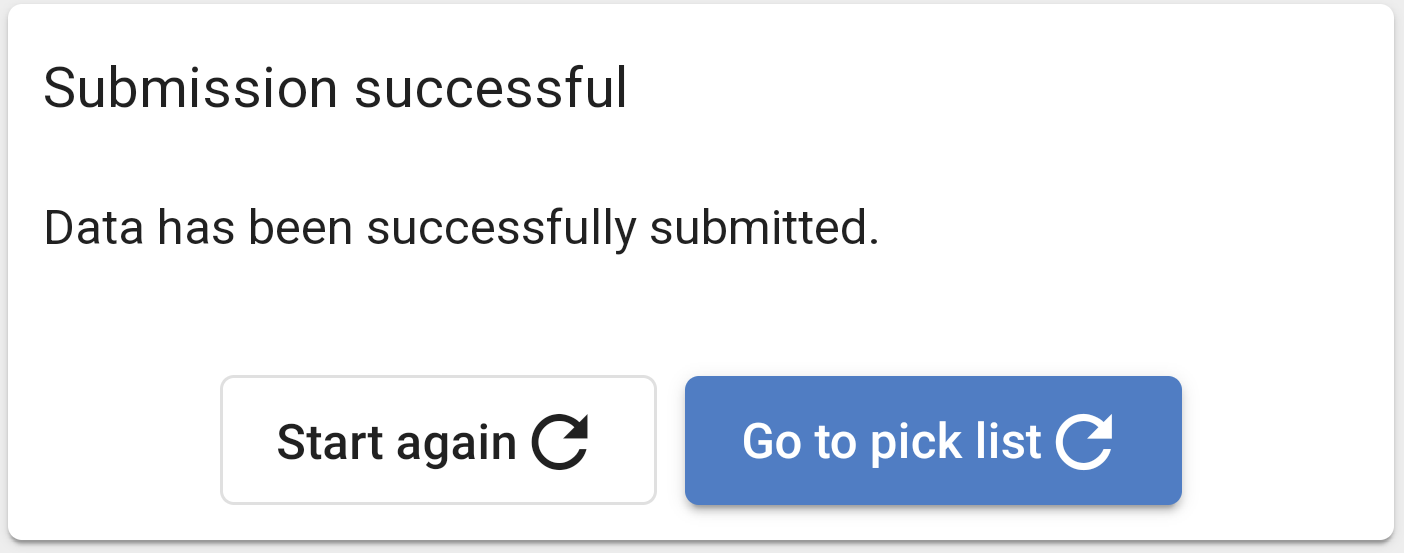Screen dimensions: 1404x553
Task: Click the word "Submission" in the heading
Action: 190,88
